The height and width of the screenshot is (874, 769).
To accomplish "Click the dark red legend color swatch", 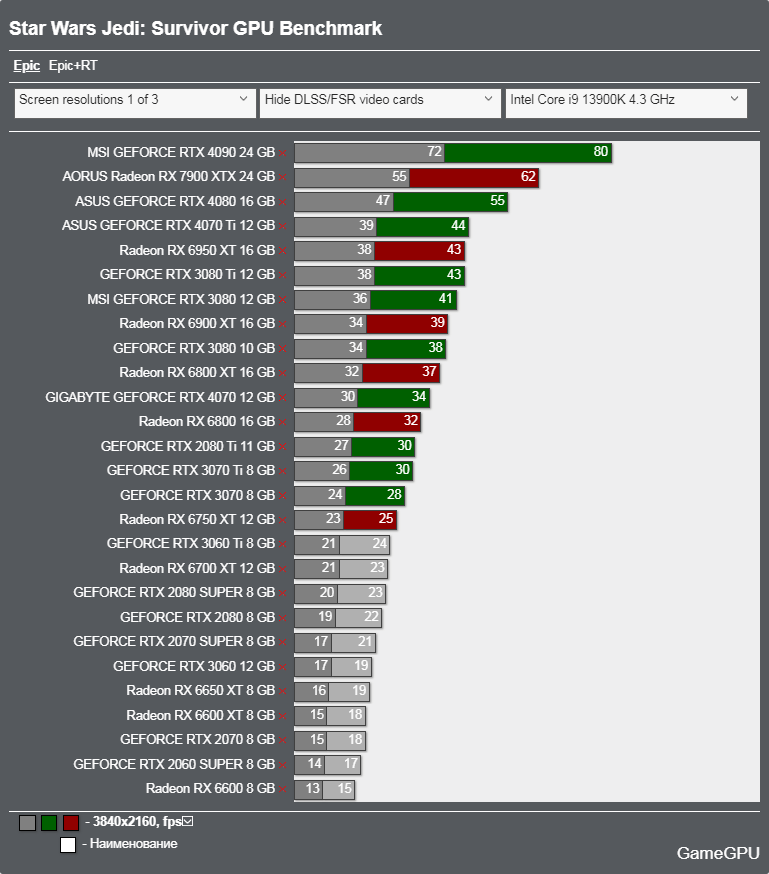I will tap(71, 823).
